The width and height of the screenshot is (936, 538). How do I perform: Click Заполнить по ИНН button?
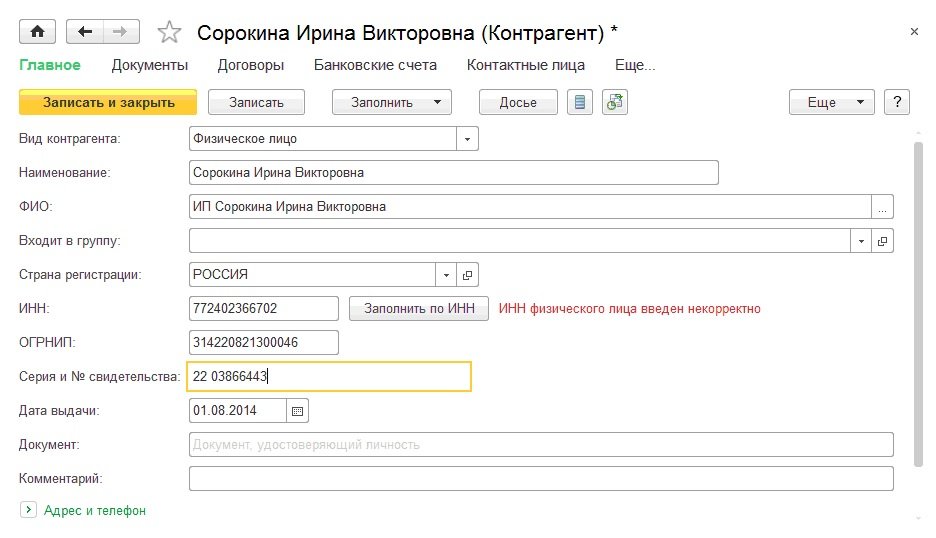tap(419, 308)
